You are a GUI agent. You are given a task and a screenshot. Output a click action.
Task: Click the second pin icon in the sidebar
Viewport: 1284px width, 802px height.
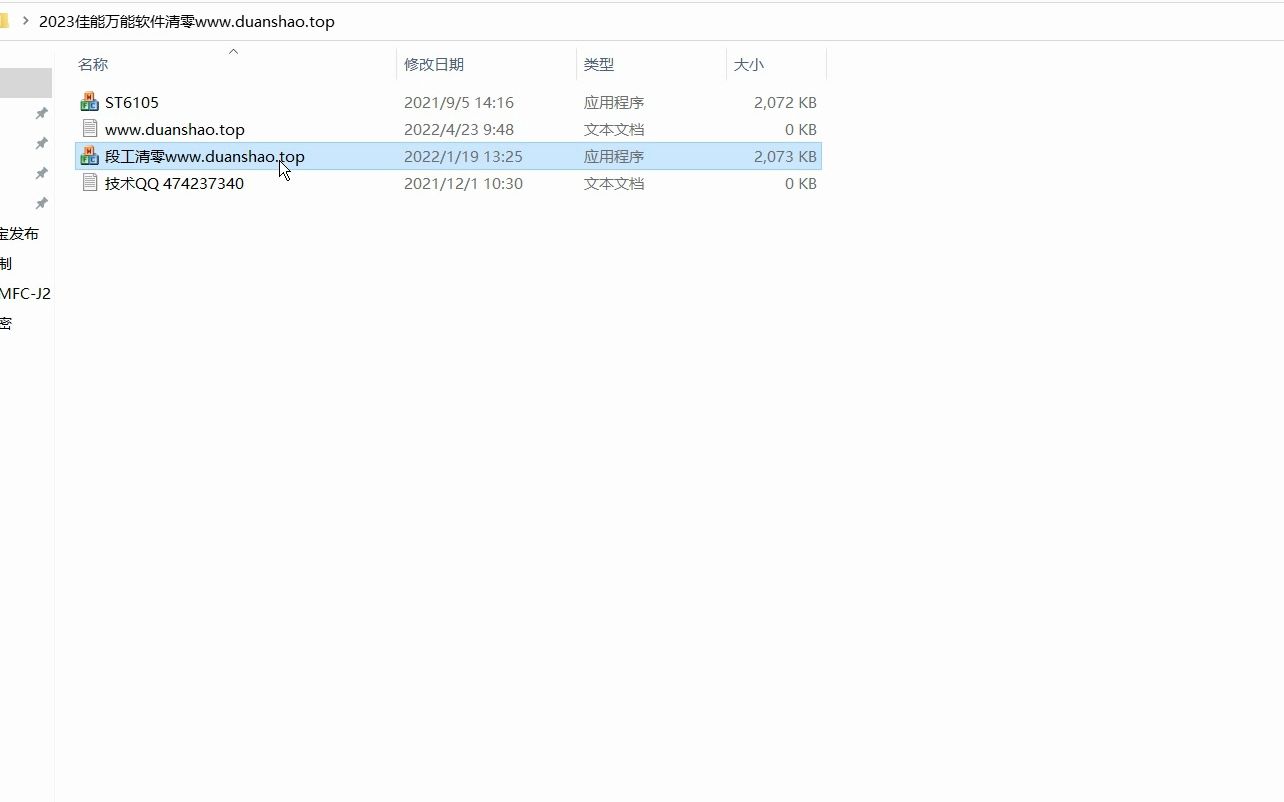(41, 143)
